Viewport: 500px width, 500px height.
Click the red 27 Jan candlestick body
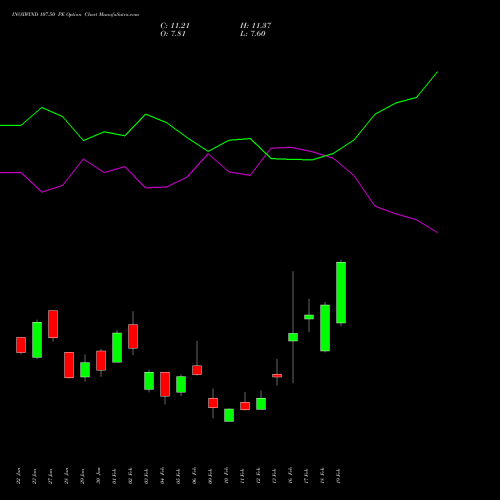[53, 324]
